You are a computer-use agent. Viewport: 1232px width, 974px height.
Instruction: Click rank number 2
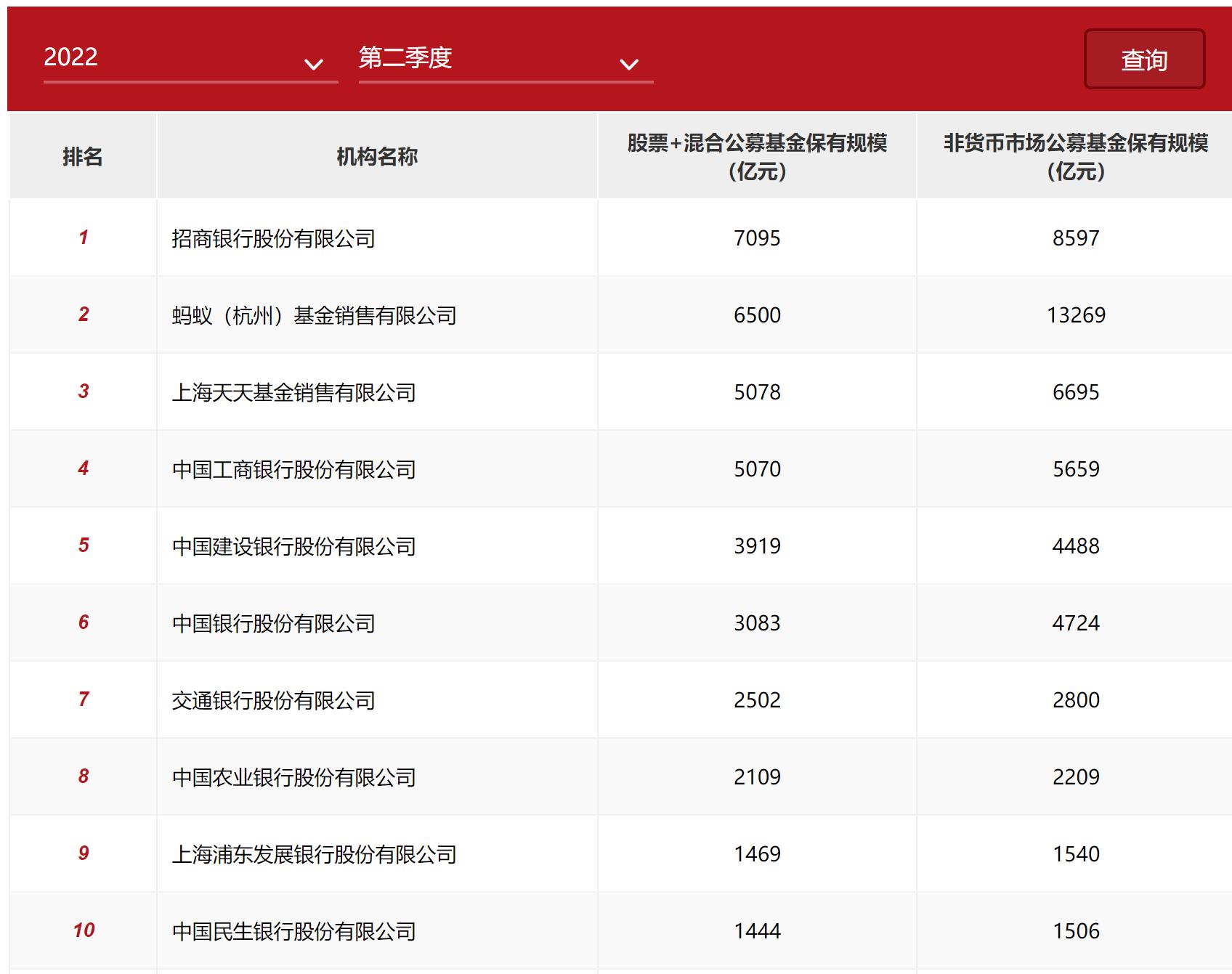(84, 314)
